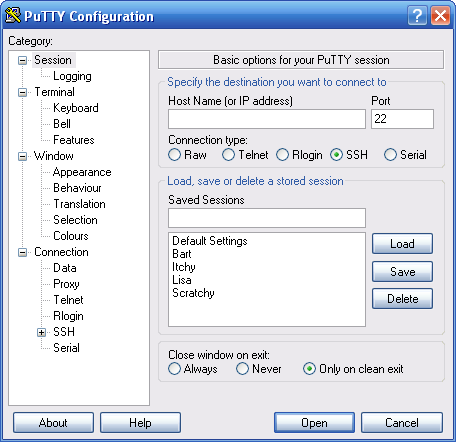Click the Open button to connect
The height and width of the screenshot is (442, 456).
(314, 423)
